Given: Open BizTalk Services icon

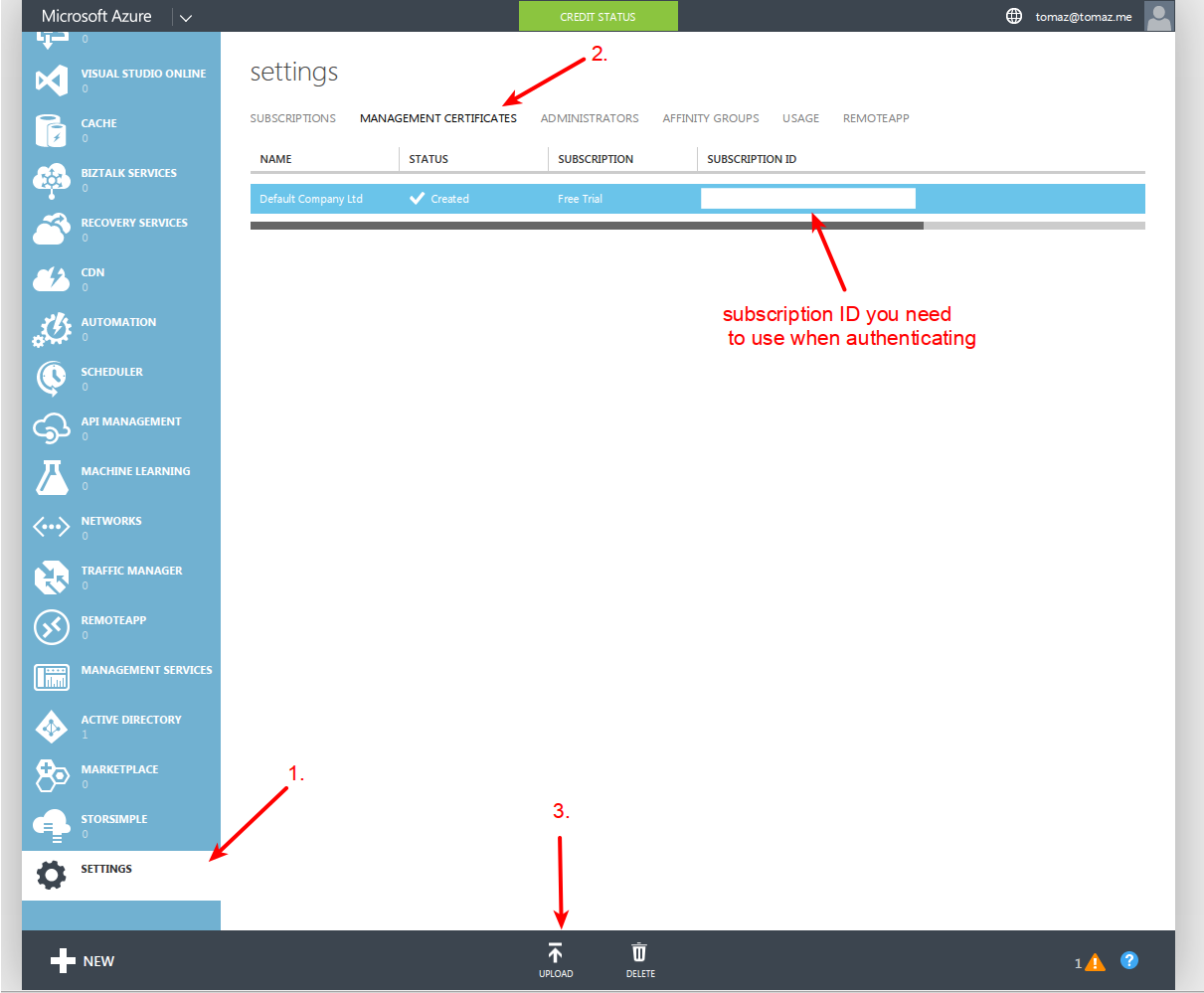Looking at the screenshot, I should [52, 180].
